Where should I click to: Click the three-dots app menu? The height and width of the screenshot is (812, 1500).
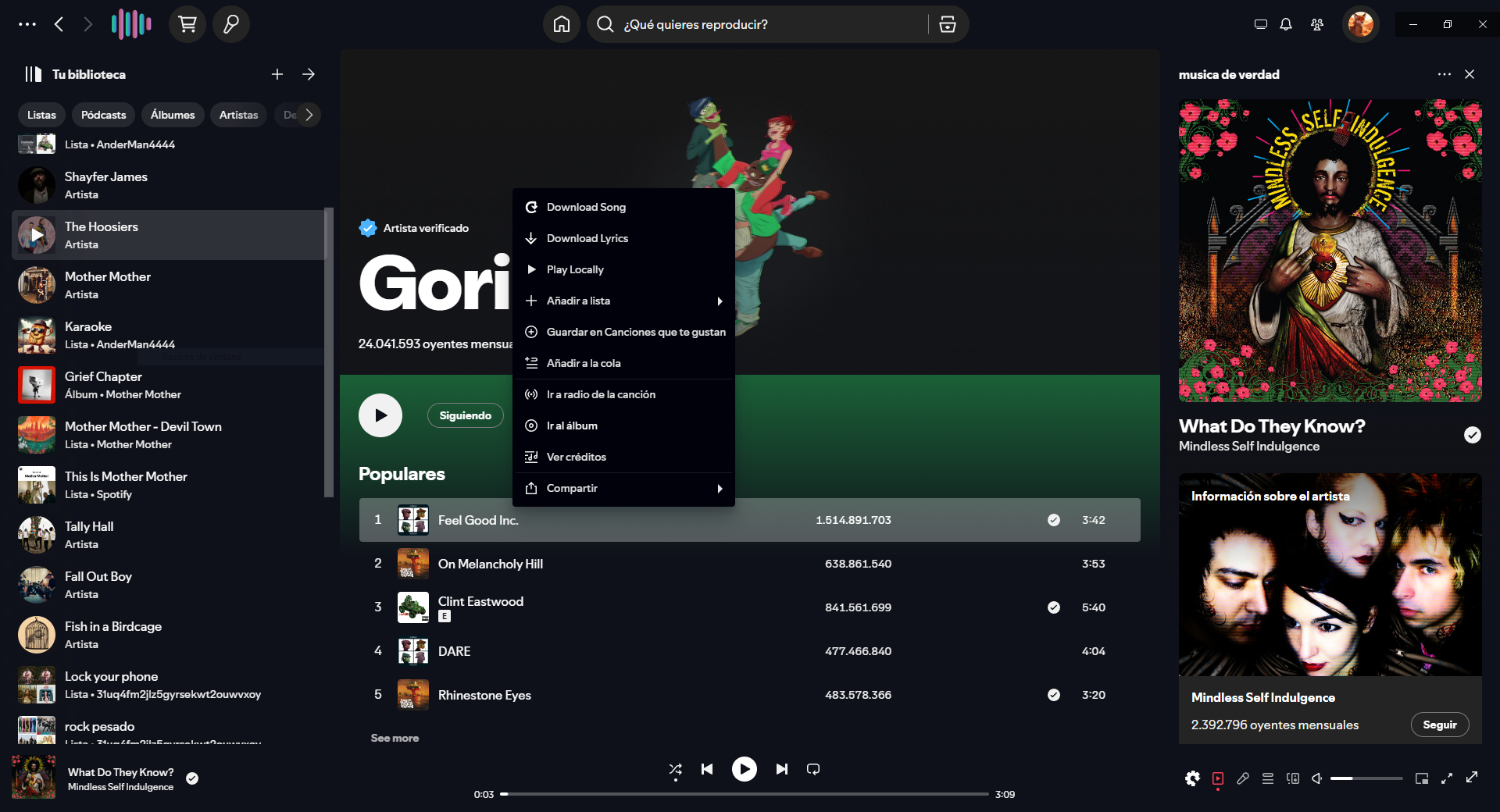[x=27, y=24]
